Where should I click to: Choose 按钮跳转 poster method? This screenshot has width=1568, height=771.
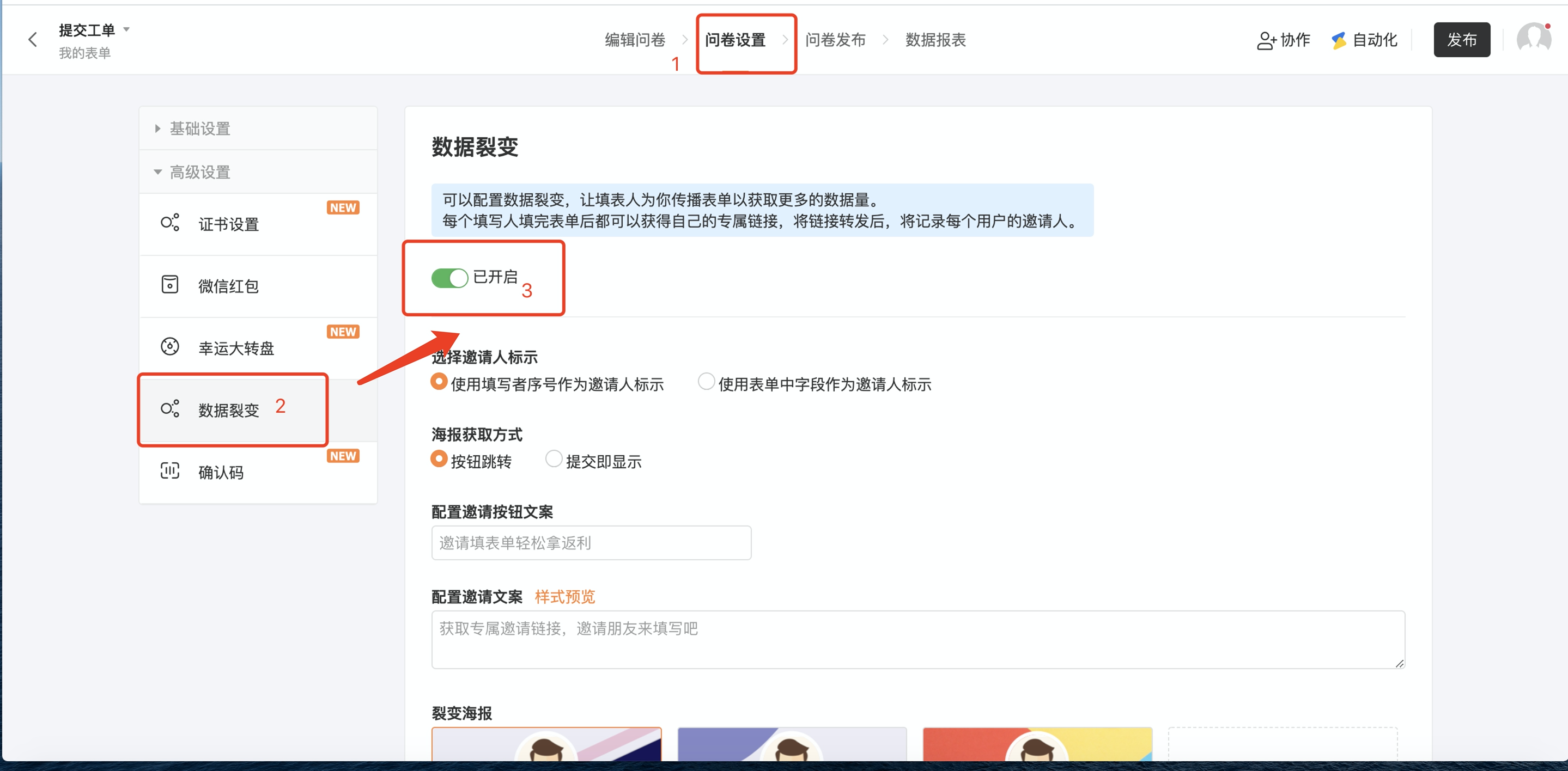click(438, 460)
